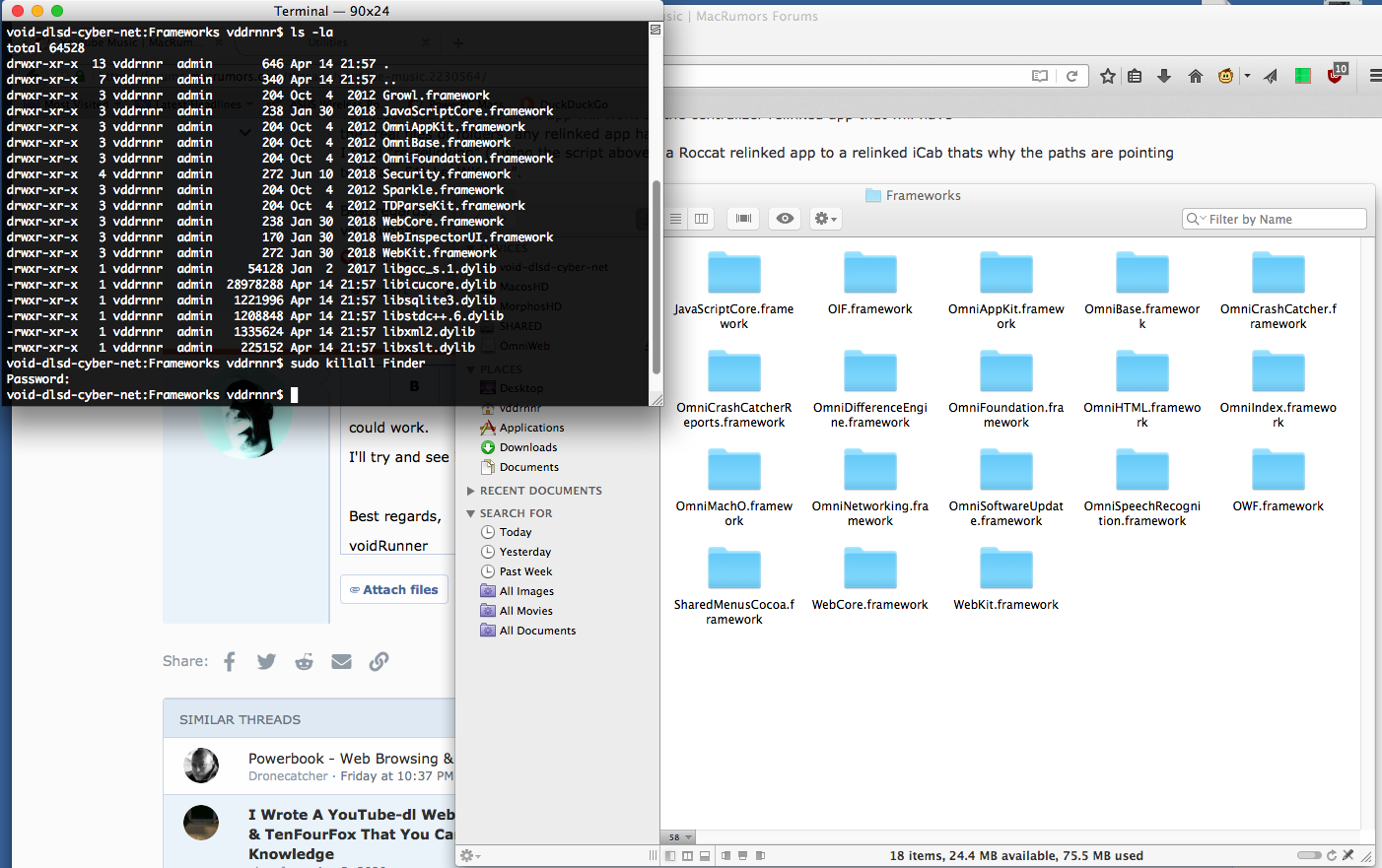Share the thread by email envelope icon

pos(341,661)
